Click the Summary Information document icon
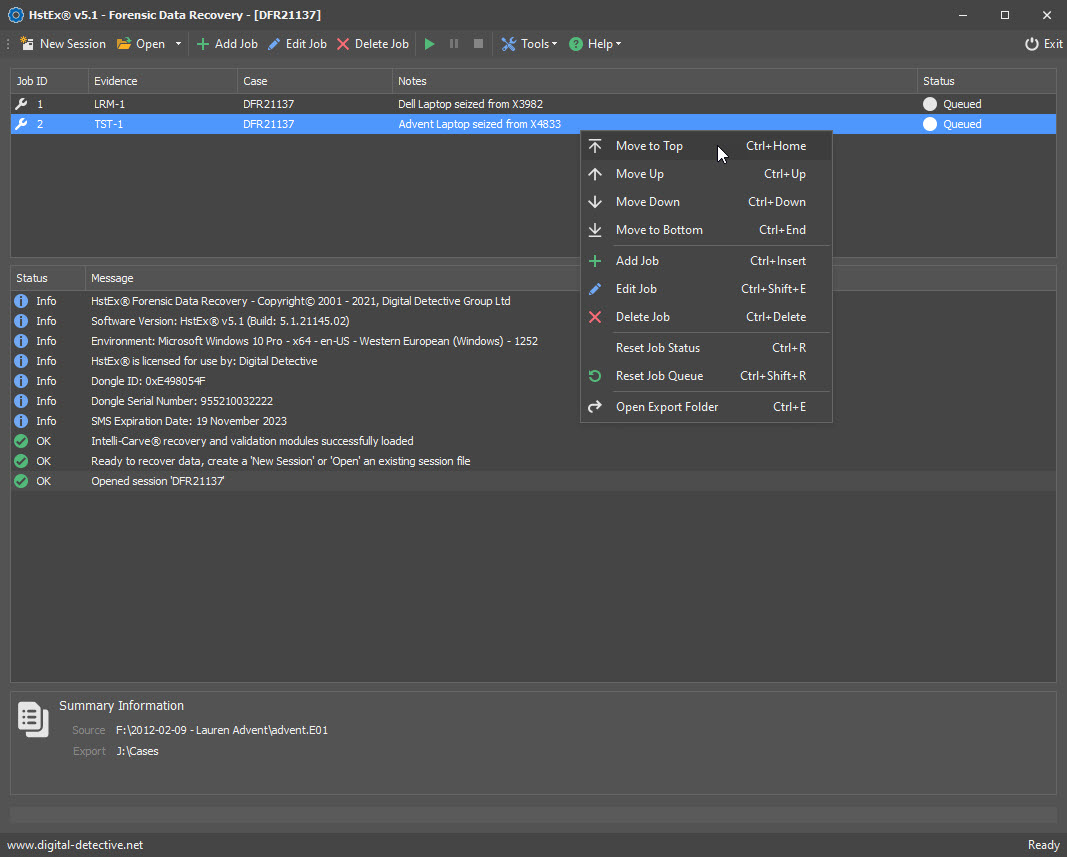Screen dimensions: 1067x857 (x=33, y=719)
